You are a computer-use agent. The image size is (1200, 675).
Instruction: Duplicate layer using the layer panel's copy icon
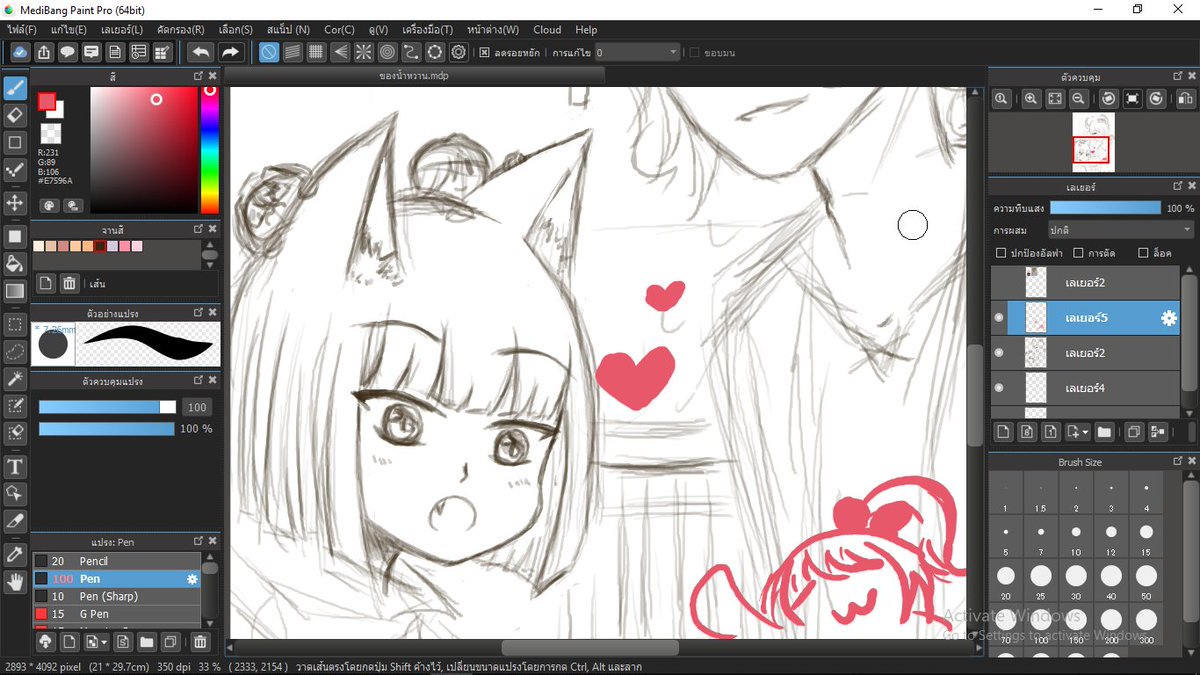1134,432
